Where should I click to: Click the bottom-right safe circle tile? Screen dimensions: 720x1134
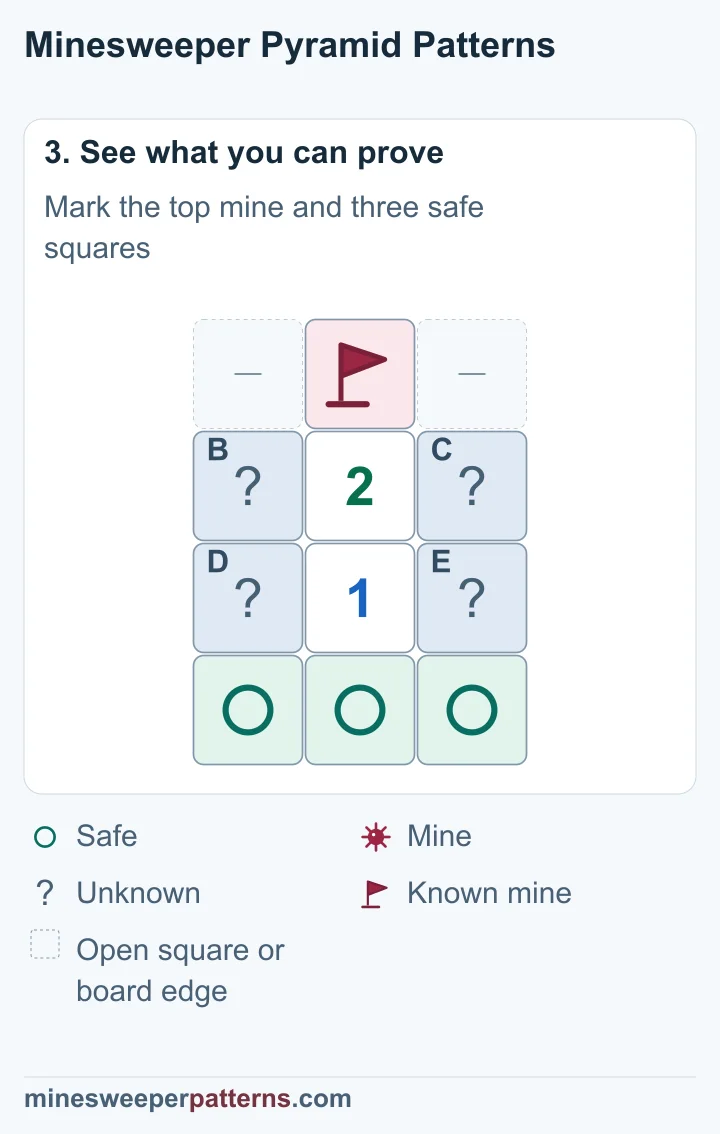tap(472, 710)
